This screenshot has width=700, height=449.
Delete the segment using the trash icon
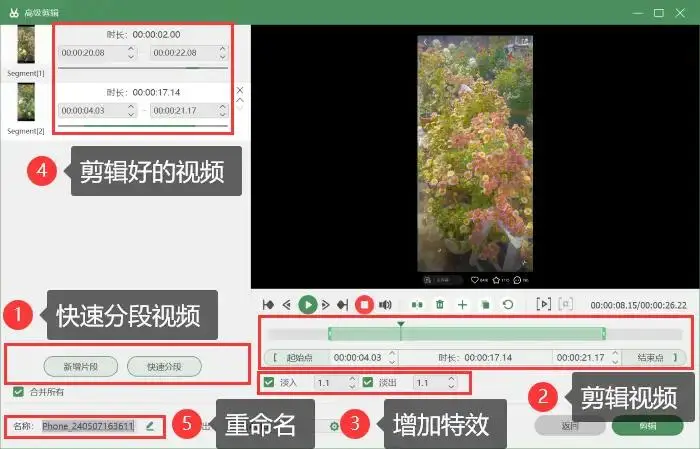point(440,304)
